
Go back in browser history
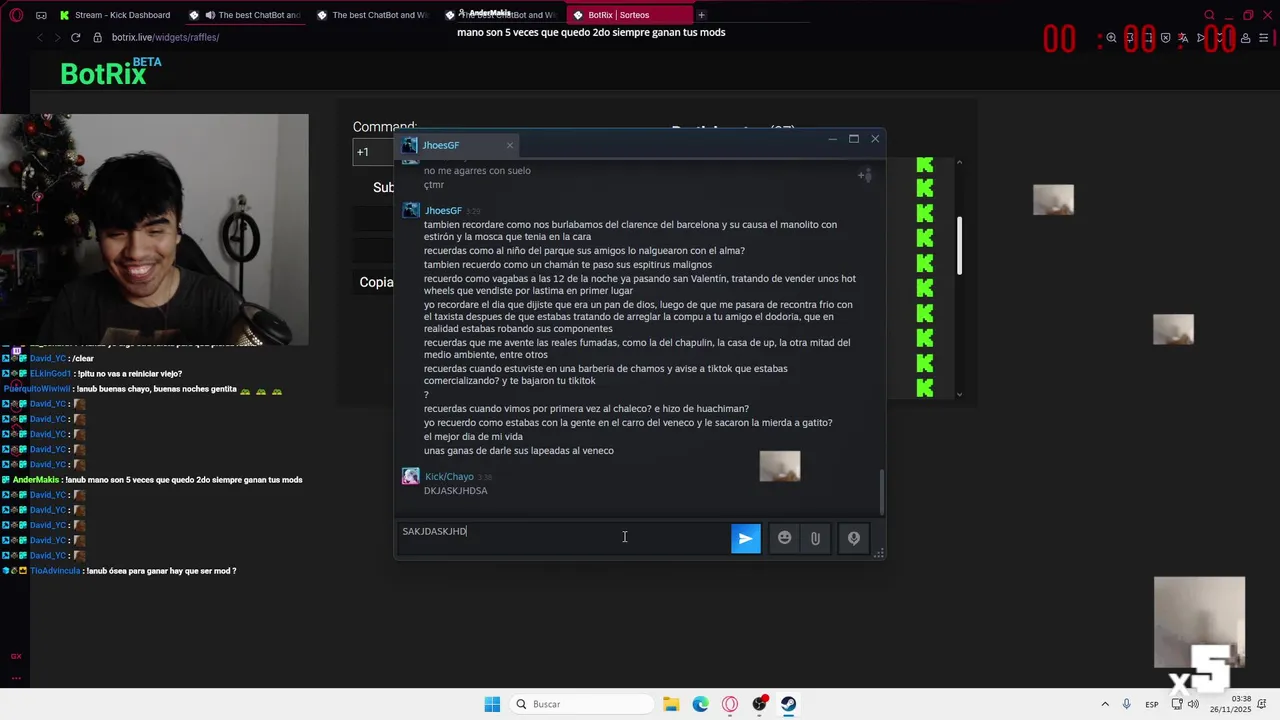(40, 37)
